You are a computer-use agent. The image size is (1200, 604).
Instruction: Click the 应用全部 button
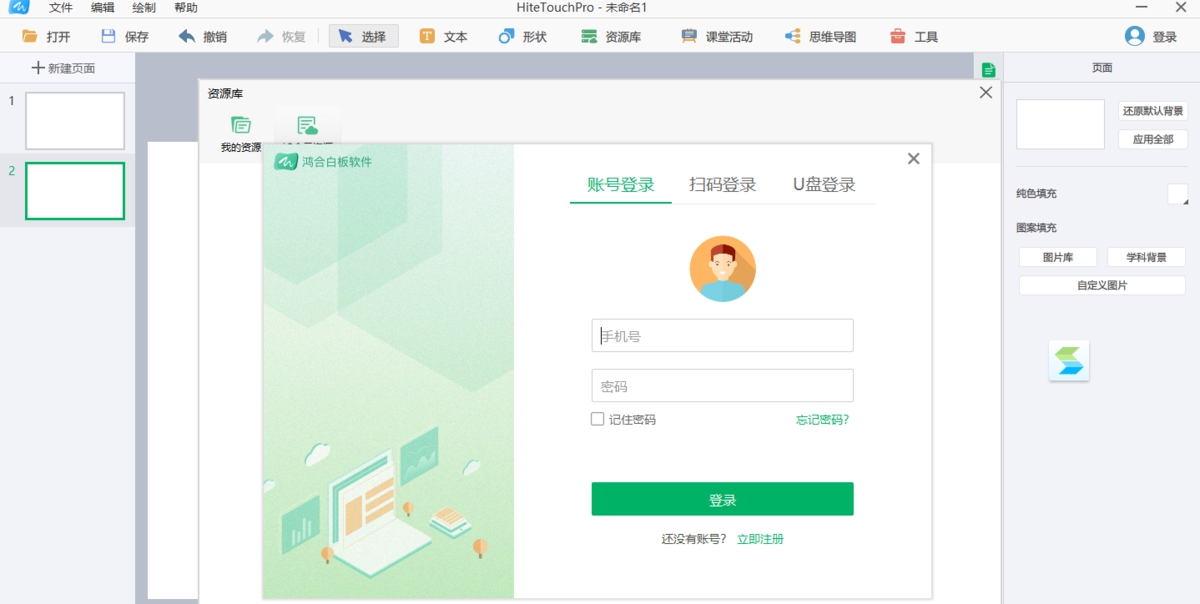[1153, 140]
